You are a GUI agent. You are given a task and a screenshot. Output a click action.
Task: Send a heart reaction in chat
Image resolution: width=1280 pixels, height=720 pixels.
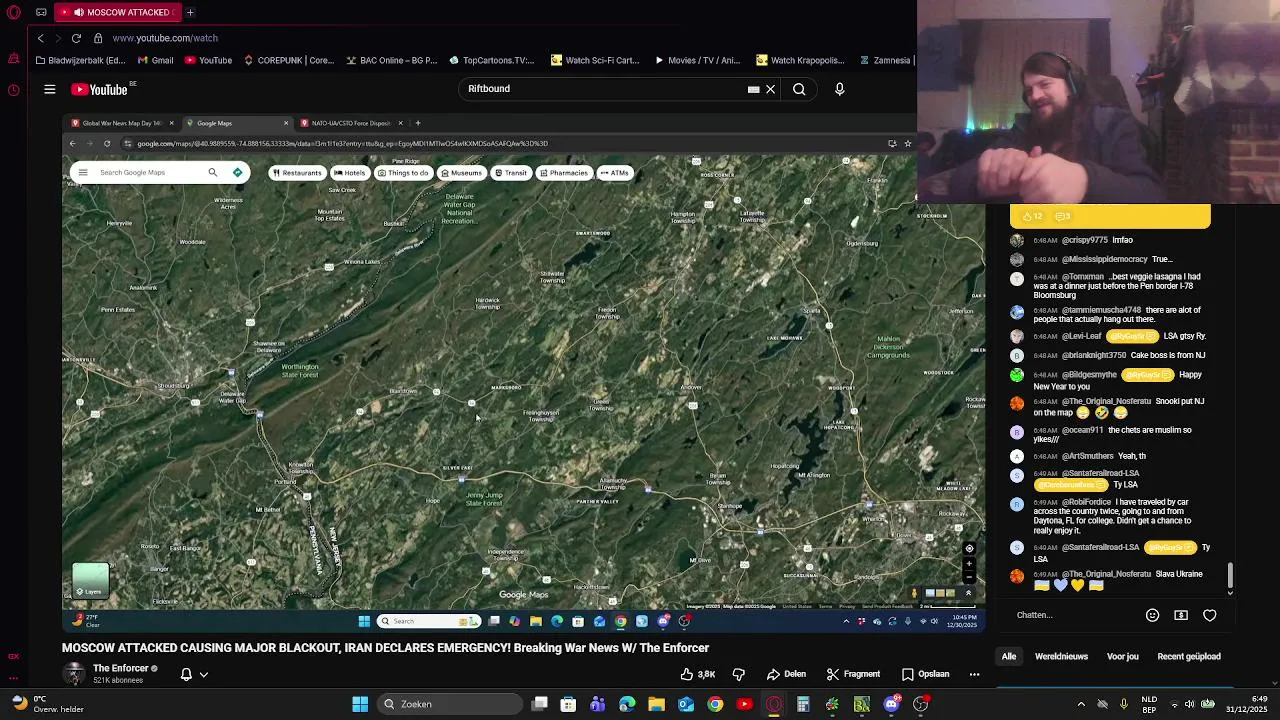(x=1210, y=615)
